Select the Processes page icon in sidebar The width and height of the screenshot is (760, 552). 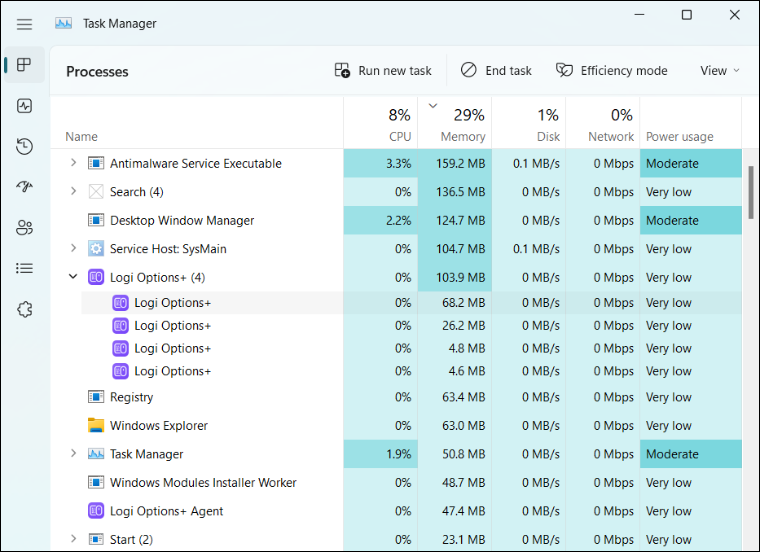24,66
